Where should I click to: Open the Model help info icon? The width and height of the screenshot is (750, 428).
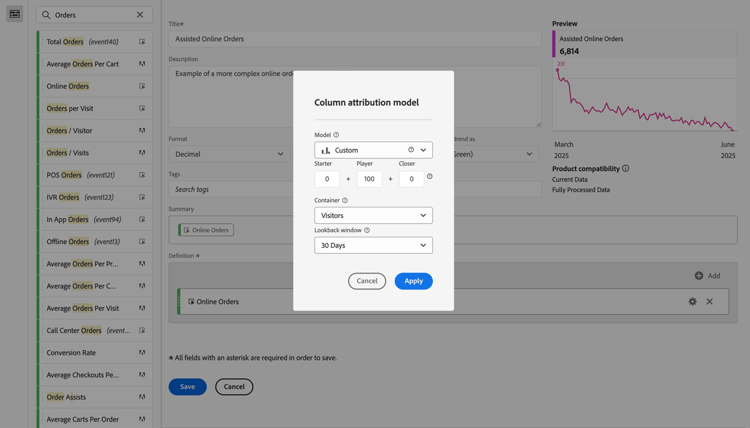[x=336, y=135]
